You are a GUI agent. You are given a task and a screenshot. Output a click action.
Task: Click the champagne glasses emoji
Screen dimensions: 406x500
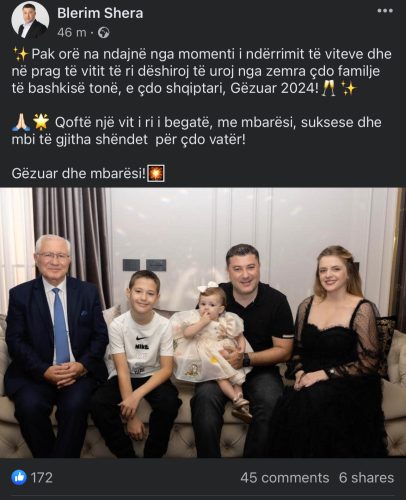pyautogui.click(x=328, y=89)
